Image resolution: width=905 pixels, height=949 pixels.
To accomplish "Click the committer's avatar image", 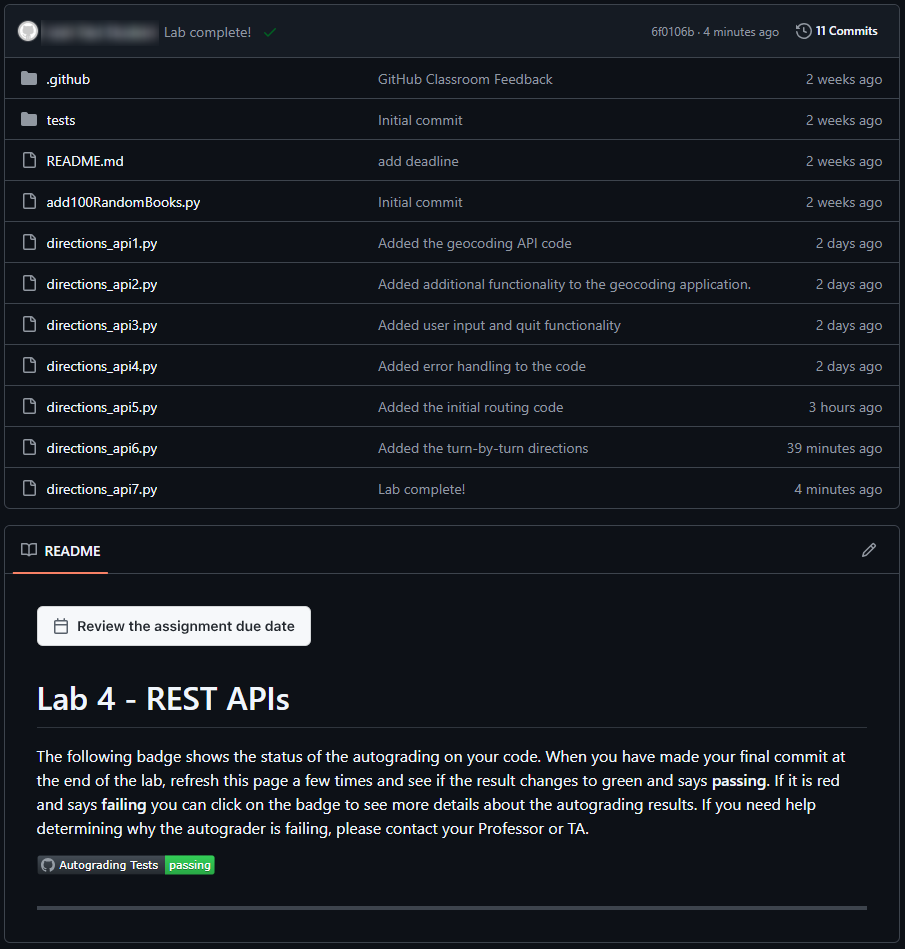I will click(x=28, y=32).
